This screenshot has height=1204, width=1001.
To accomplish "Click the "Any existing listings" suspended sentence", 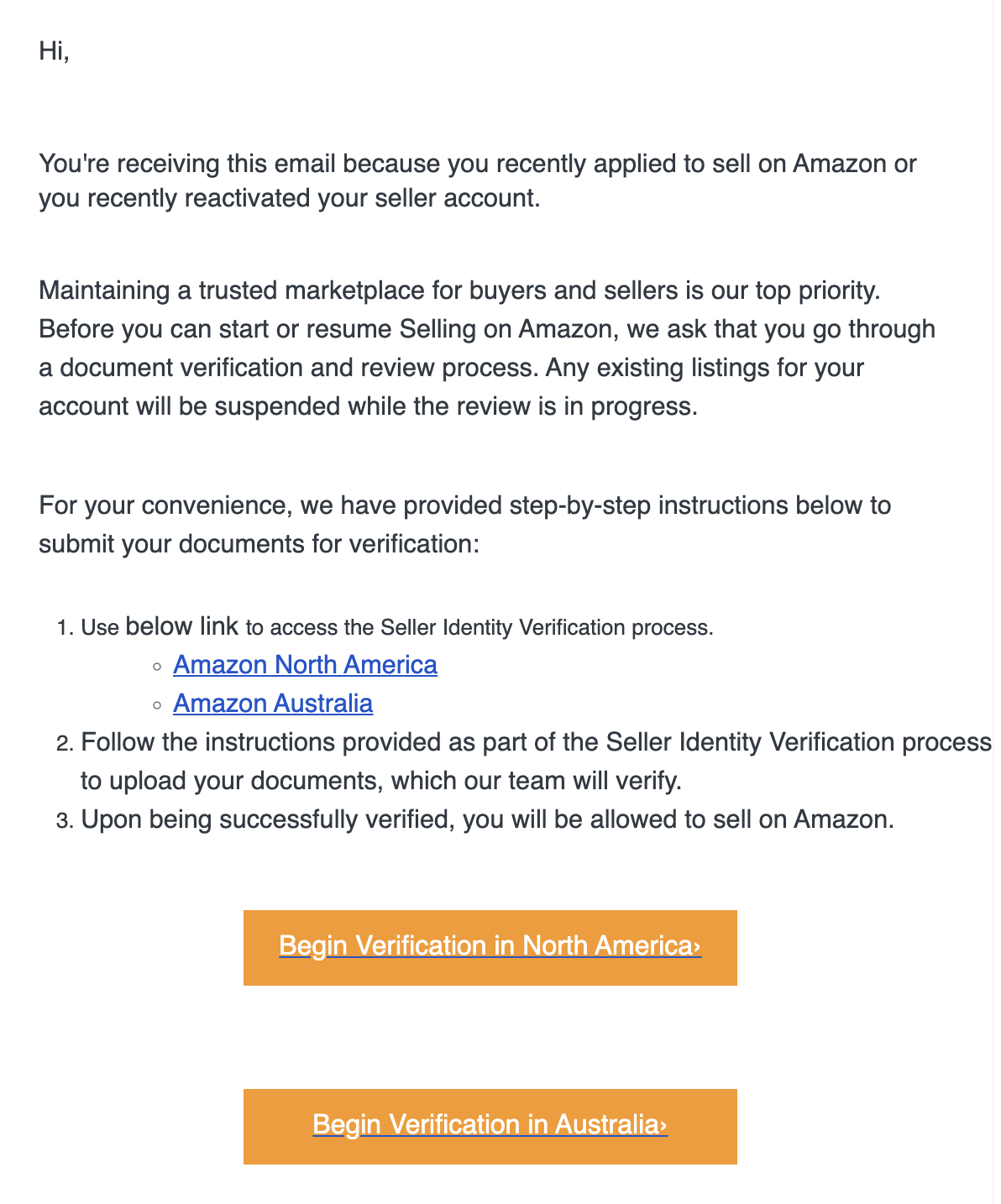I will tap(452, 387).
